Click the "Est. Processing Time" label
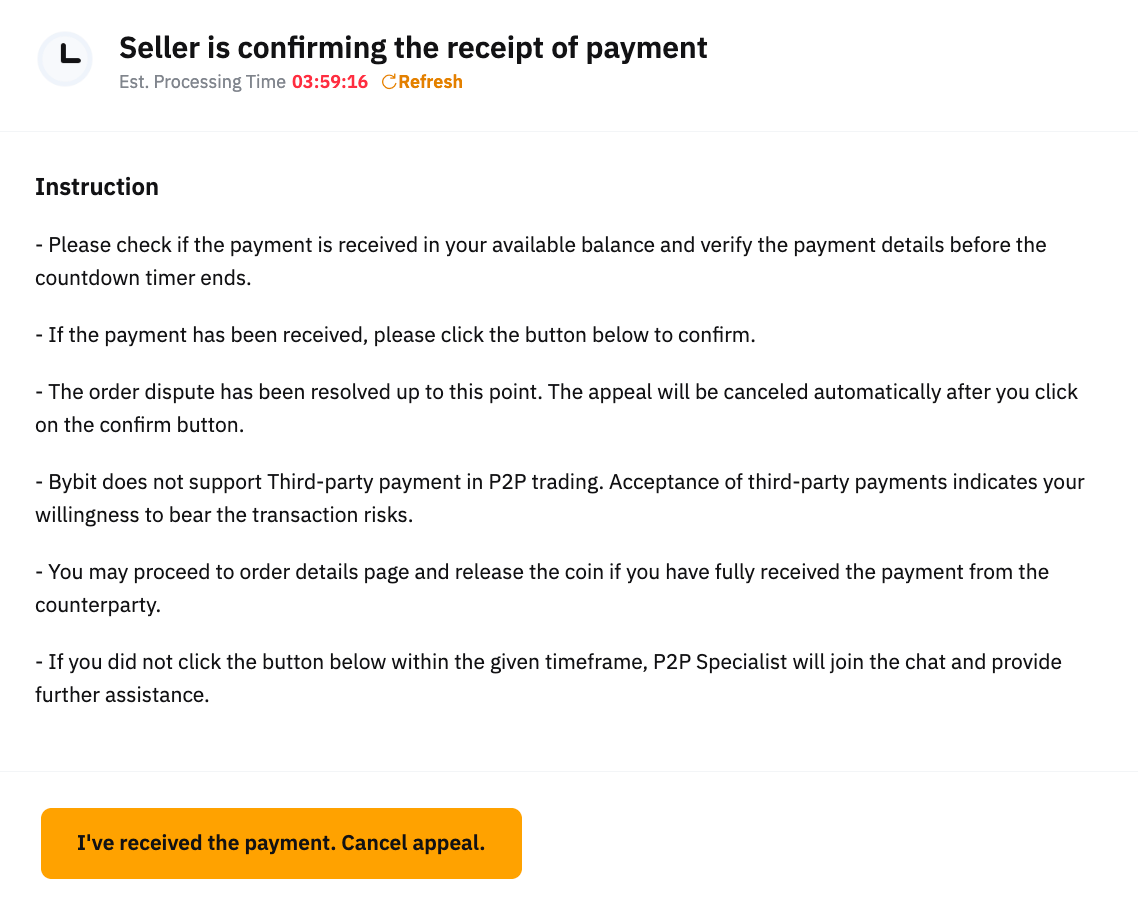Image resolution: width=1138 pixels, height=906 pixels. (x=202, y=82)
